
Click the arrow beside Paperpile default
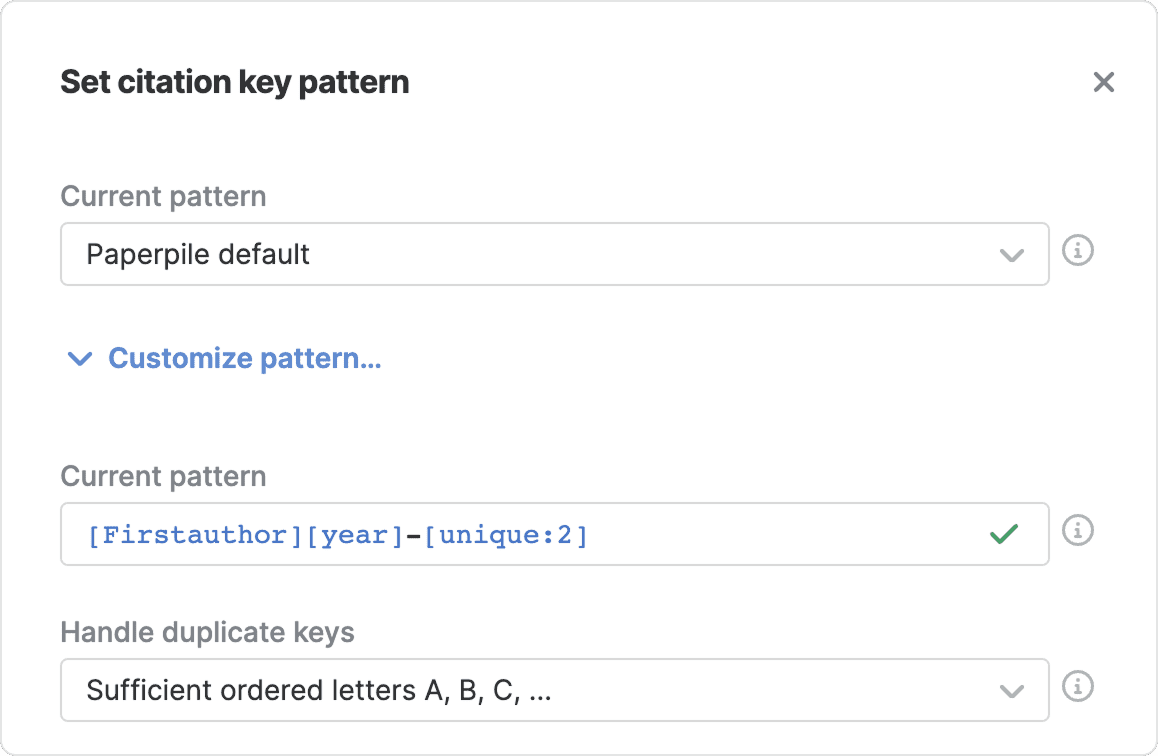point(1012,255)
